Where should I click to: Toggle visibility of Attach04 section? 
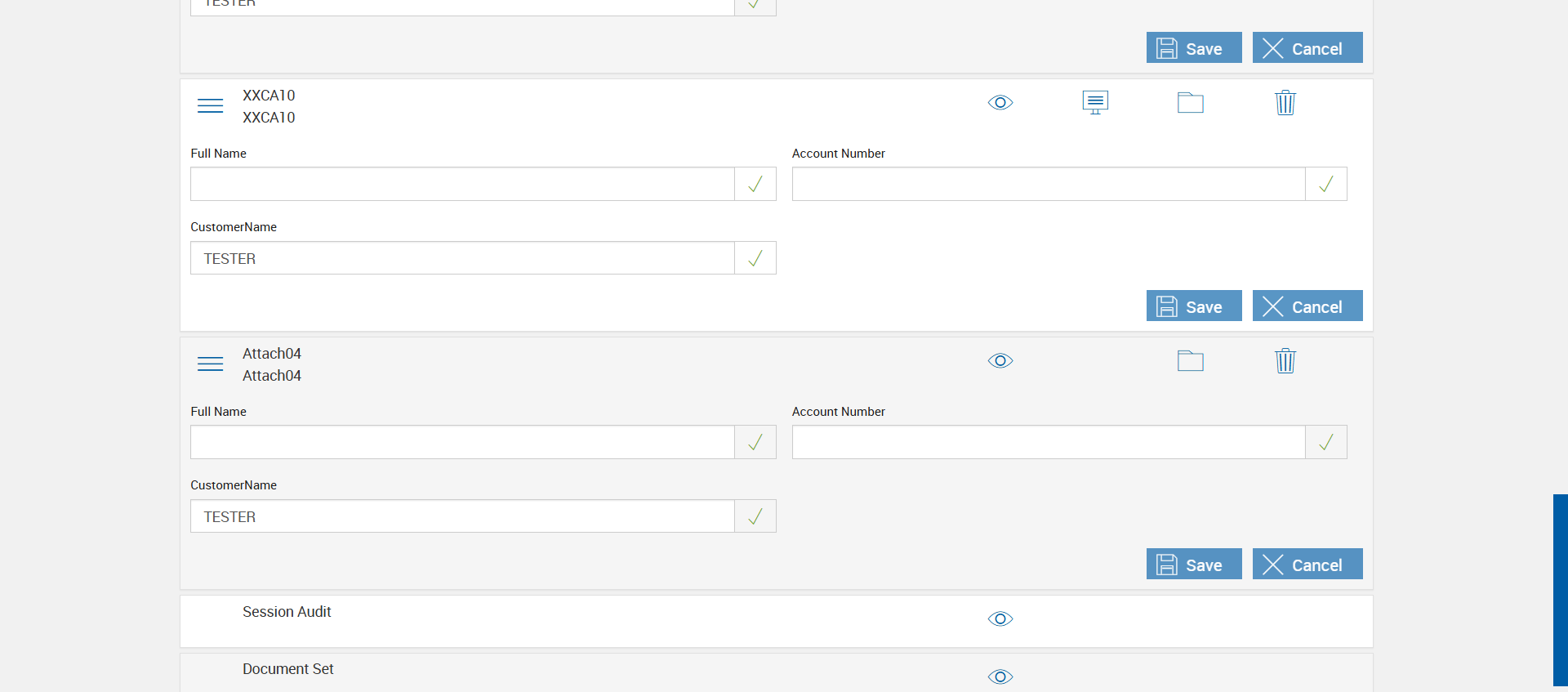(1000, 361)
